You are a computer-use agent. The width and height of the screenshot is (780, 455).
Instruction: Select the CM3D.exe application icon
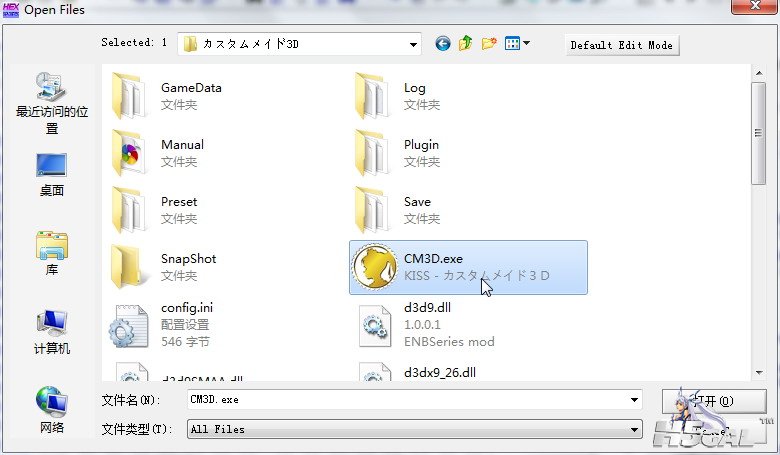(376, 267)
